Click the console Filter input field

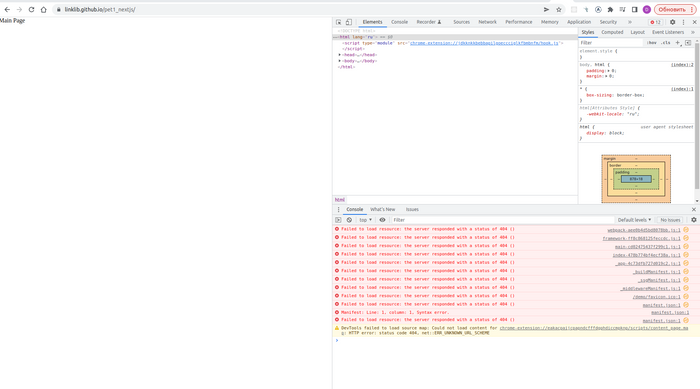502,220
